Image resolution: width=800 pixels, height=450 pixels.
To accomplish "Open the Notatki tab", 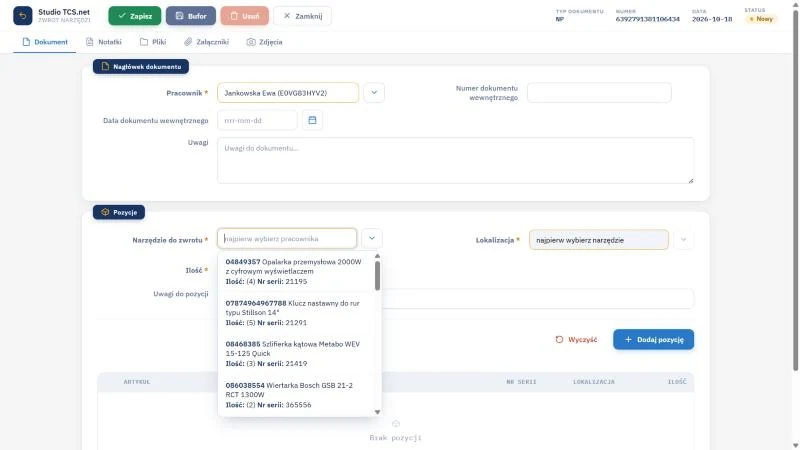I will (104, 42).
